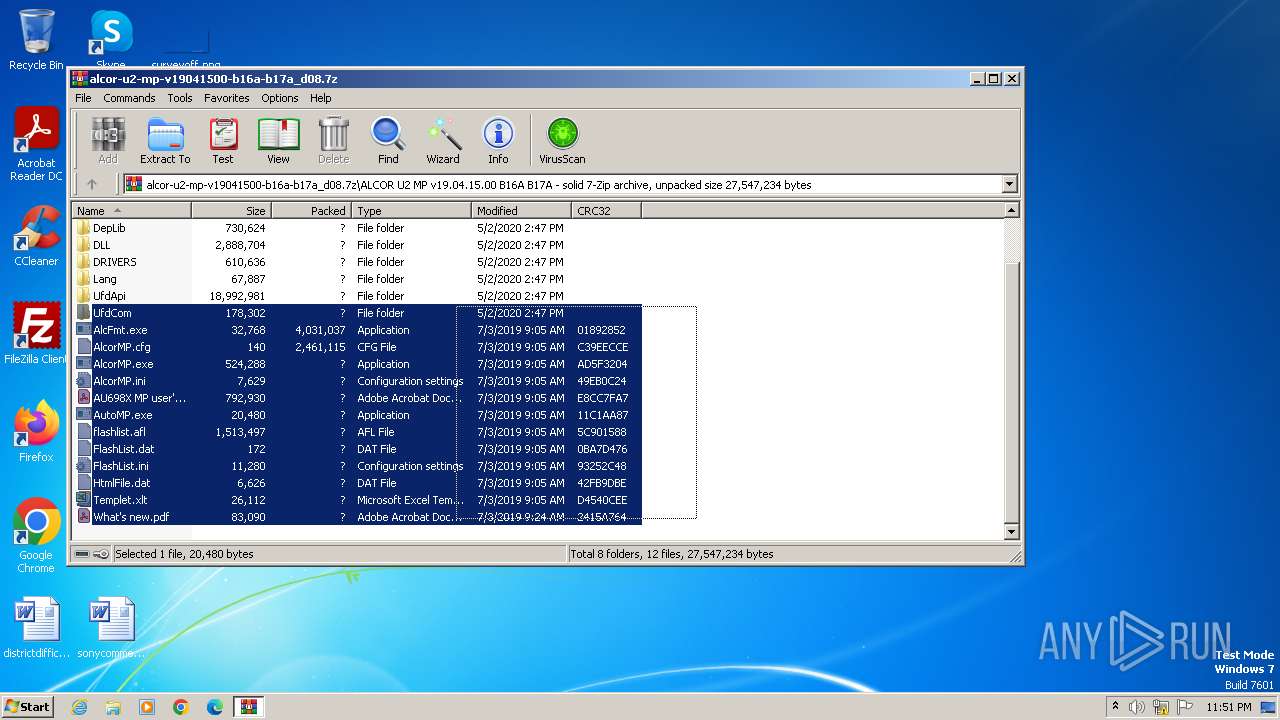This screenshot has width=1280, height=720.
Task: Open Firefox desktop shortcut
Action: (x=36, y=432)
